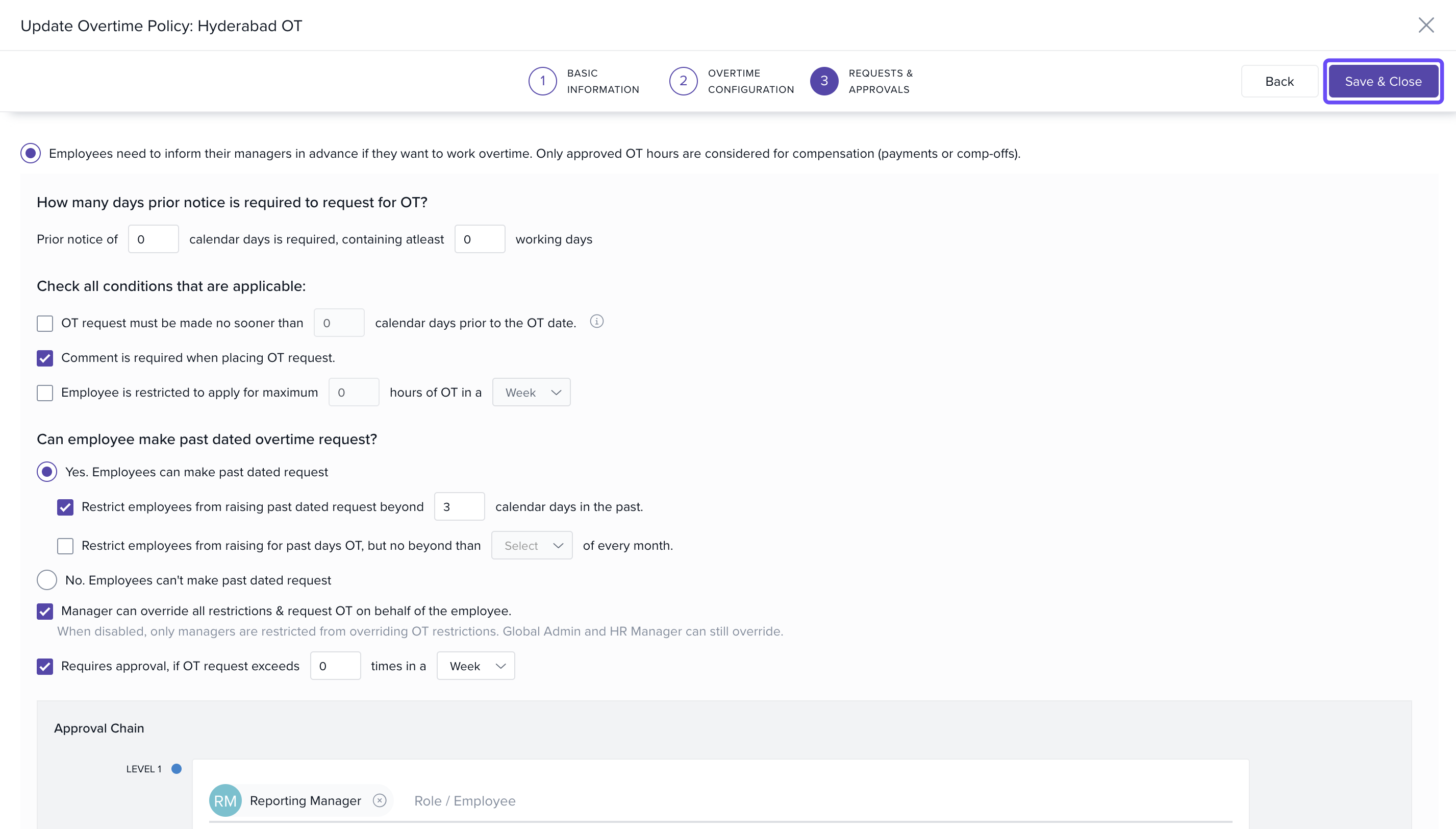Open the Week dropdown for OT hours limit
The width and height of the screenshot is (1456, 829).
(531, 393)
